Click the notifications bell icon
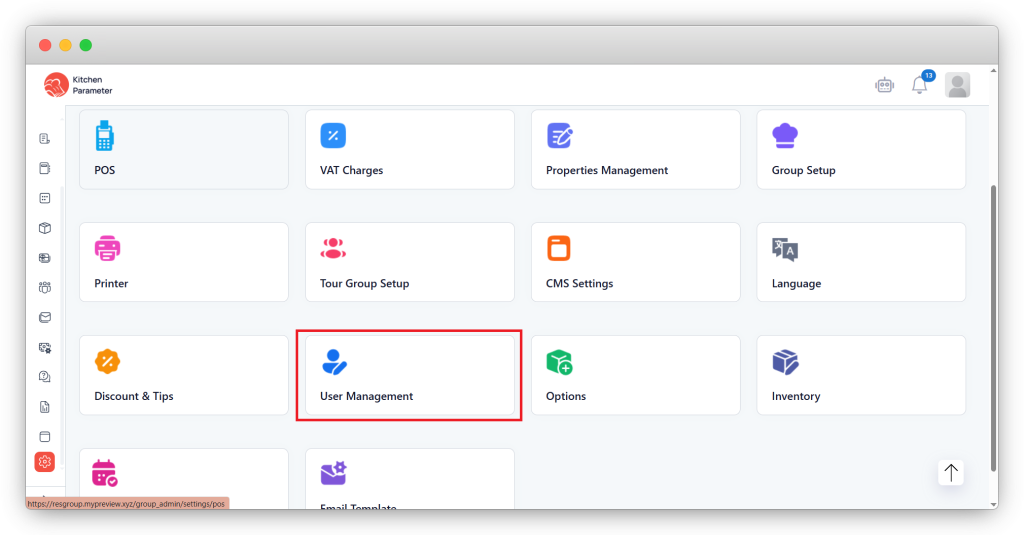 919,86
